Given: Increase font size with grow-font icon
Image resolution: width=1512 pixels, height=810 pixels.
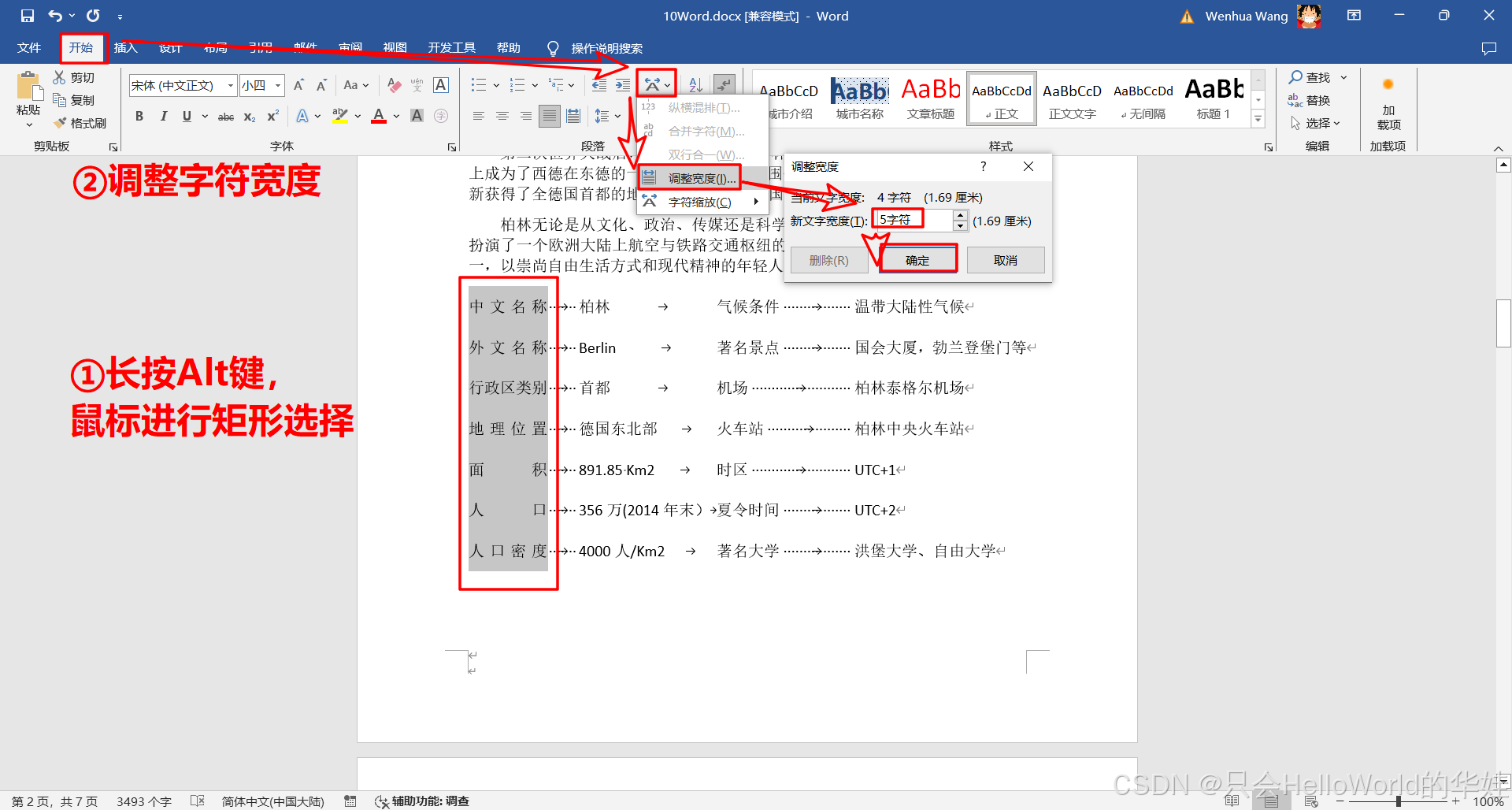Looking at the screenshot, I should coord(298,85).
